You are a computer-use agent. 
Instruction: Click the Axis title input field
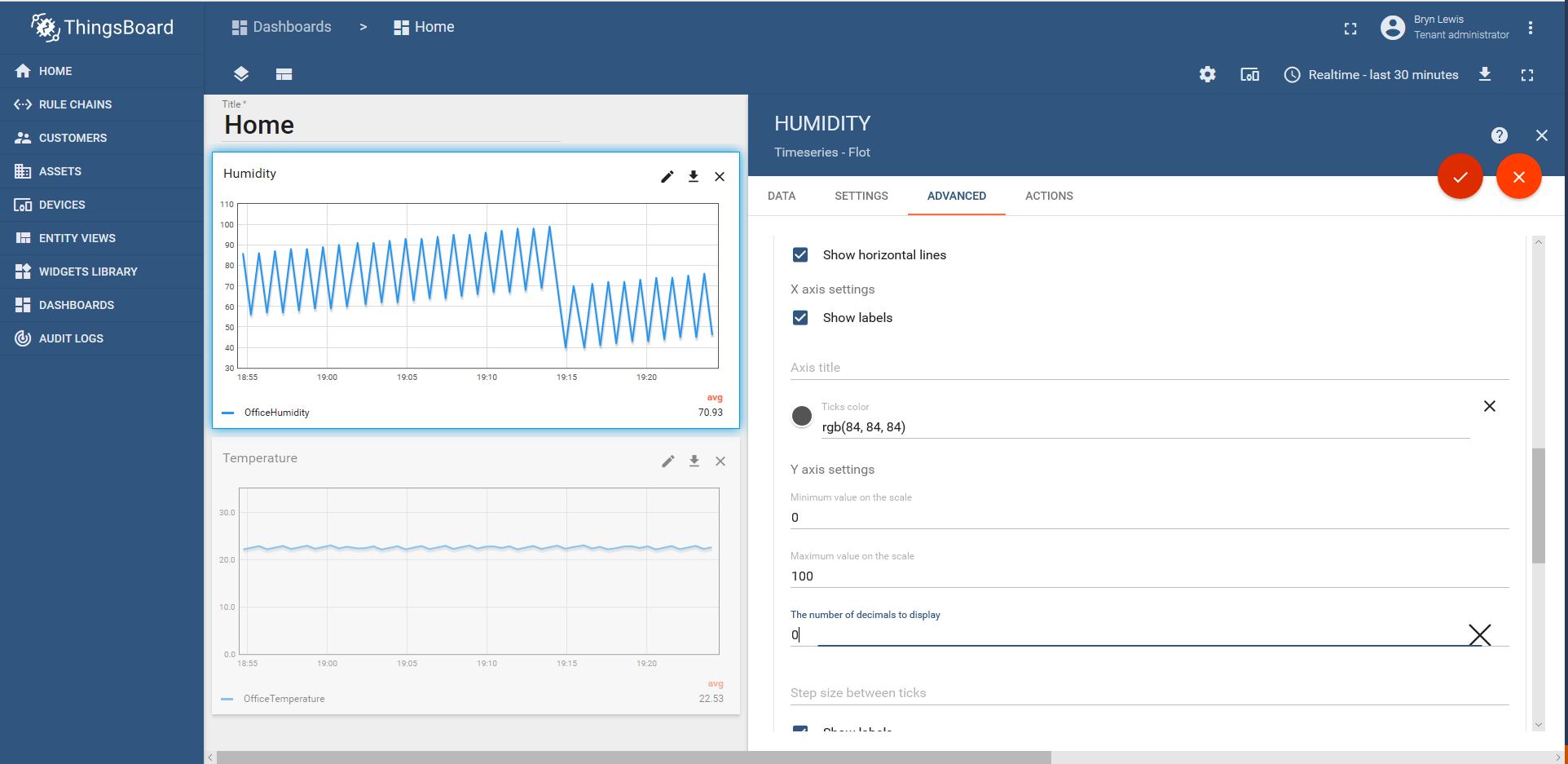click(1149, 368)
